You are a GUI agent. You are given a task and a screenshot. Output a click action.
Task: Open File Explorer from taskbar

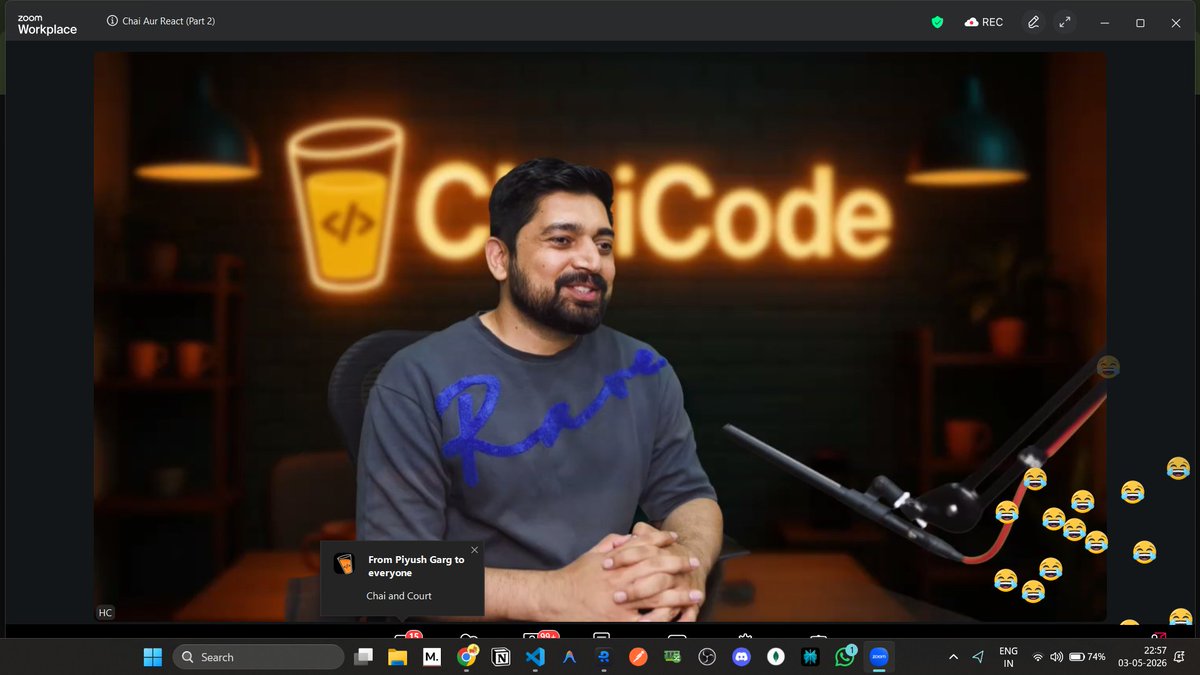pyautogui.click(x=398, y=657)
